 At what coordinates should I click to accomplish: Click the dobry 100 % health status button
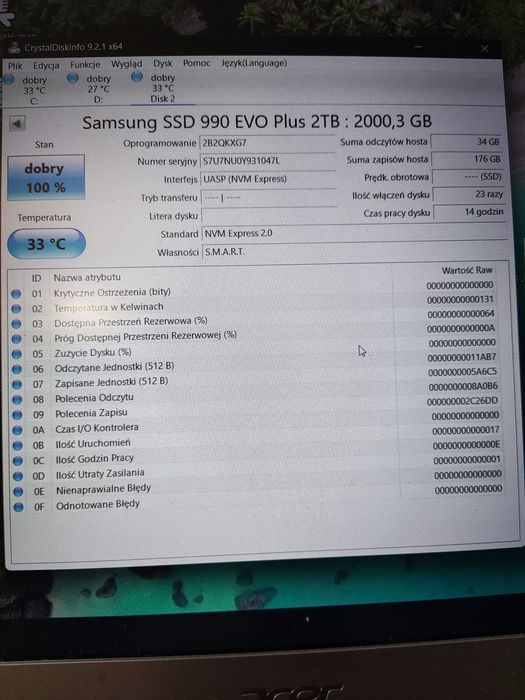(x=46, y=178)
